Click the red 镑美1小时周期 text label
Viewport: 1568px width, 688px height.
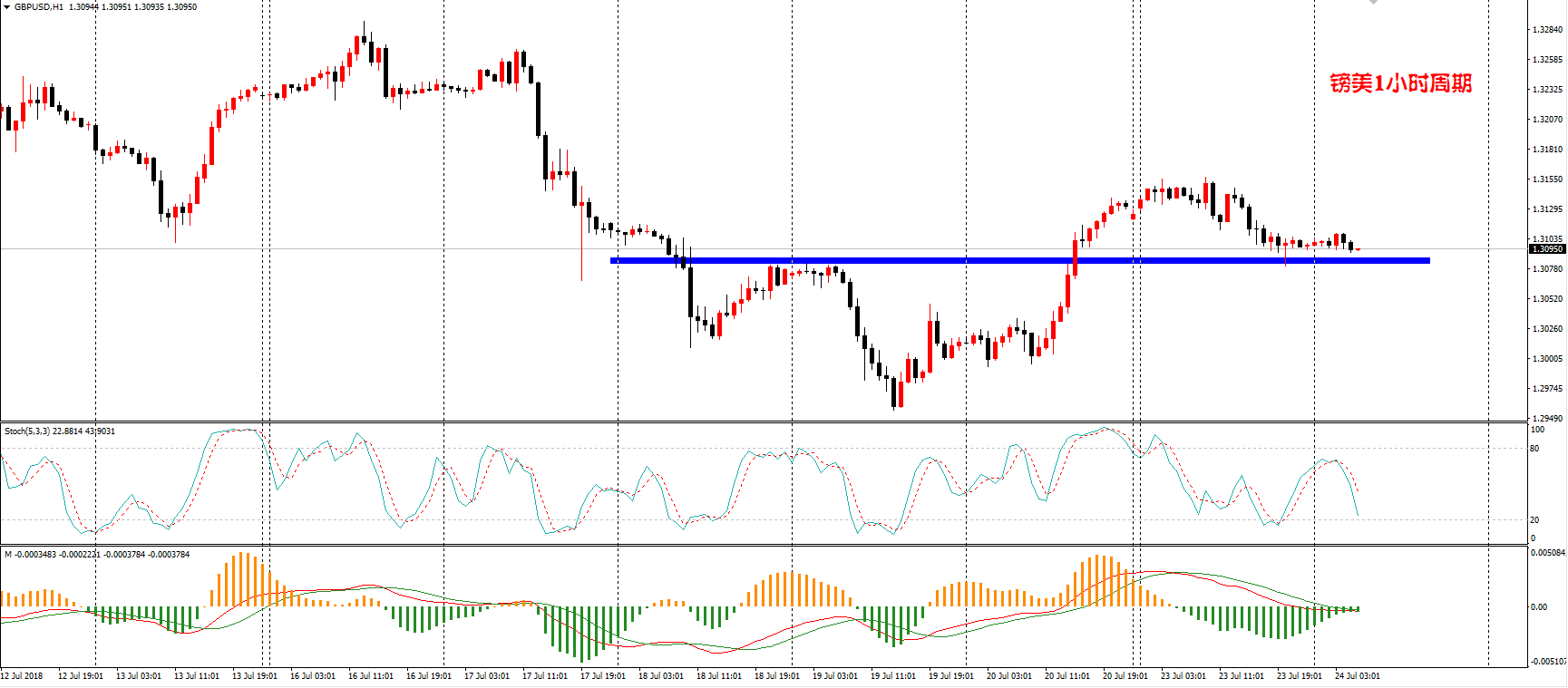(x=1400, y=83)
